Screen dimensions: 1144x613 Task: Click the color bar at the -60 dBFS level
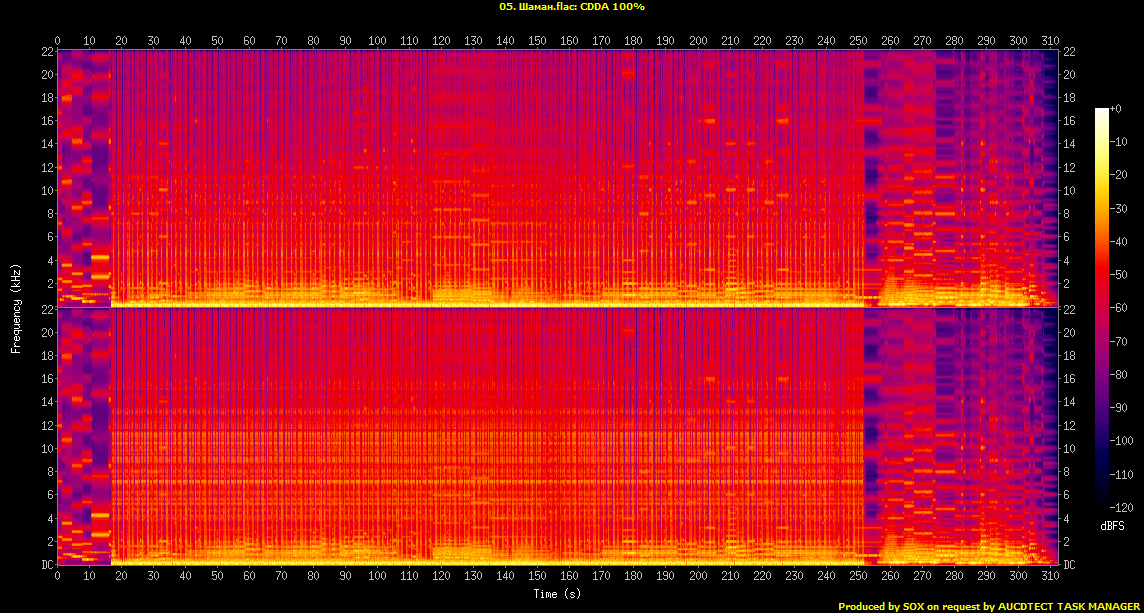pos(1102,310)
